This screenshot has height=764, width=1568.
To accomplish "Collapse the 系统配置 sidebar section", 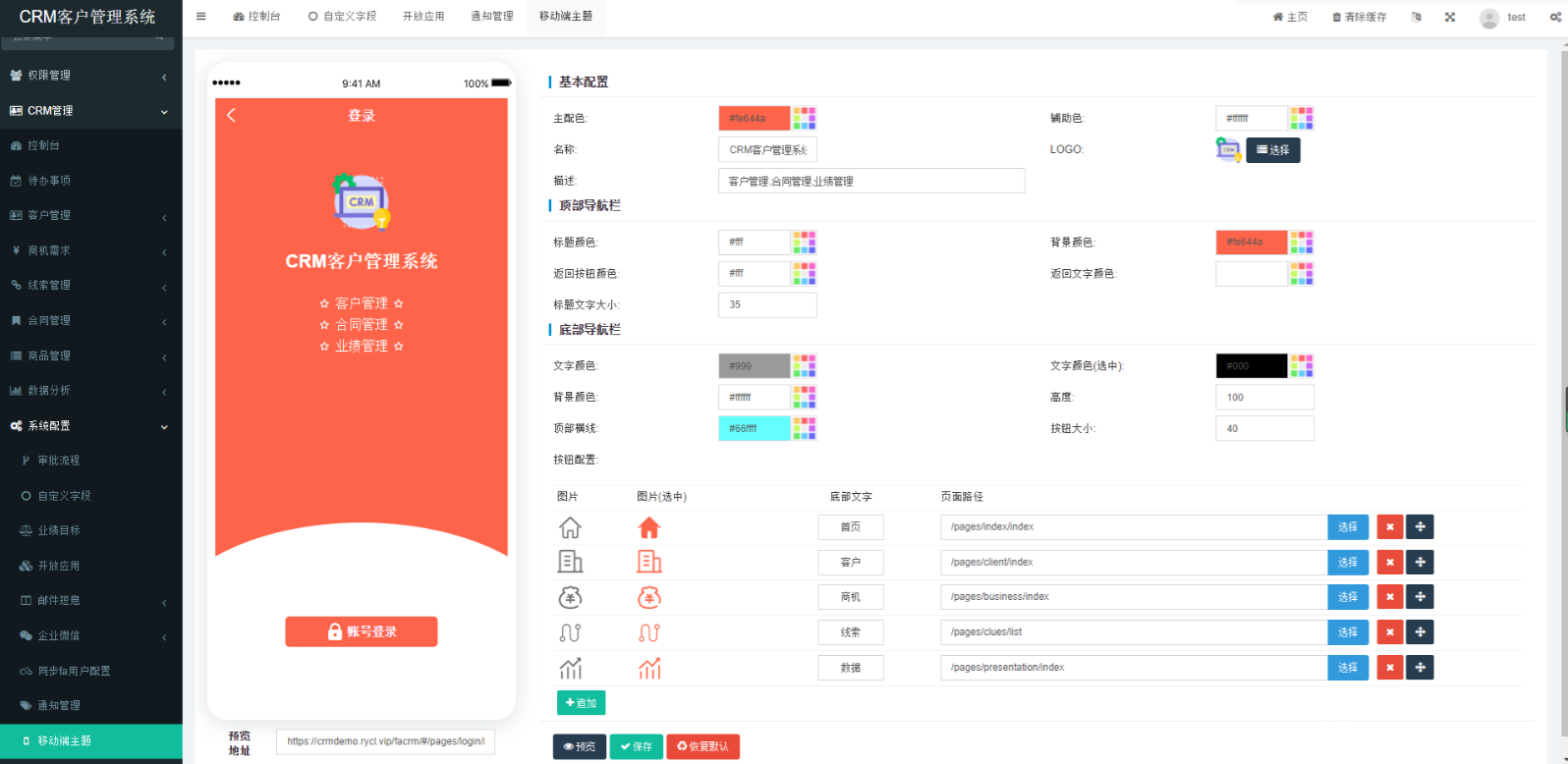I will pyautogui.click(x=90, y=426).
